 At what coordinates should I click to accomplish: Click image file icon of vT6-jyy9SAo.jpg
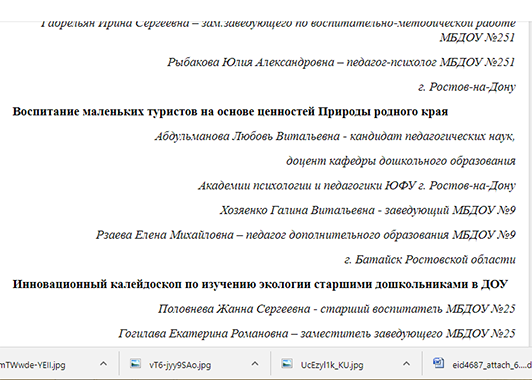point(135,364)
